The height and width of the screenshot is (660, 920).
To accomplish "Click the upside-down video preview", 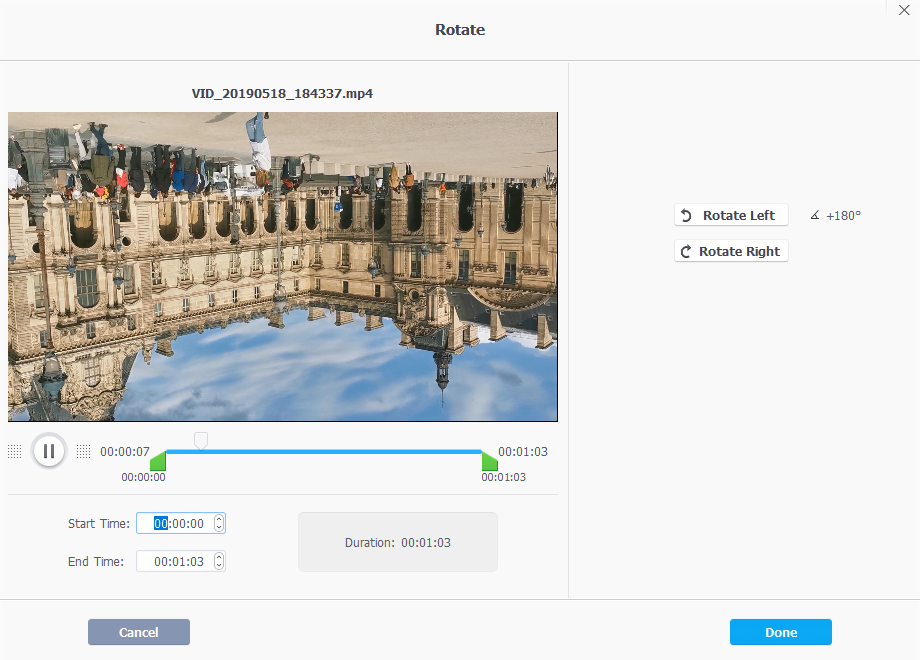I will (x=282, y=266).
